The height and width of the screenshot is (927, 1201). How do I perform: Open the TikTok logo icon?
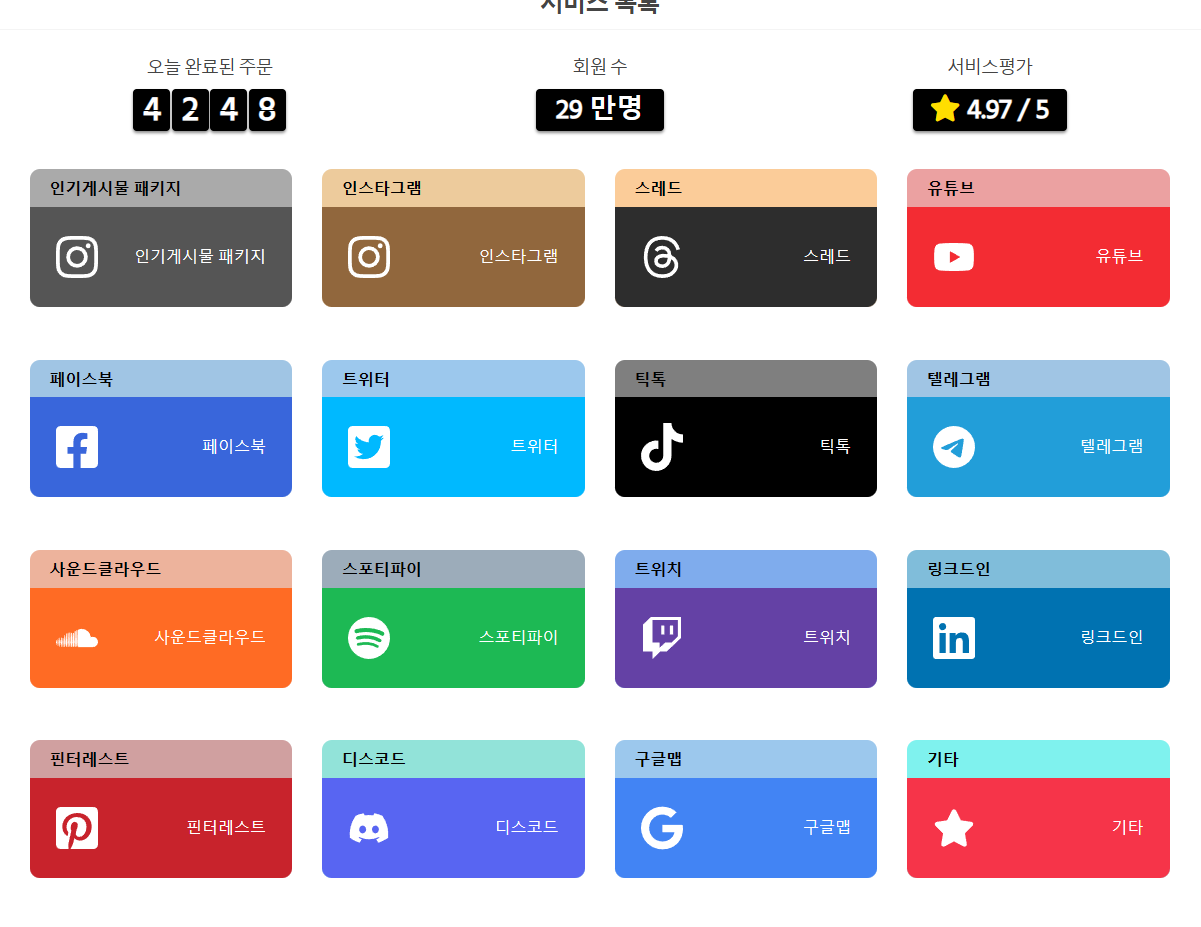661,447
